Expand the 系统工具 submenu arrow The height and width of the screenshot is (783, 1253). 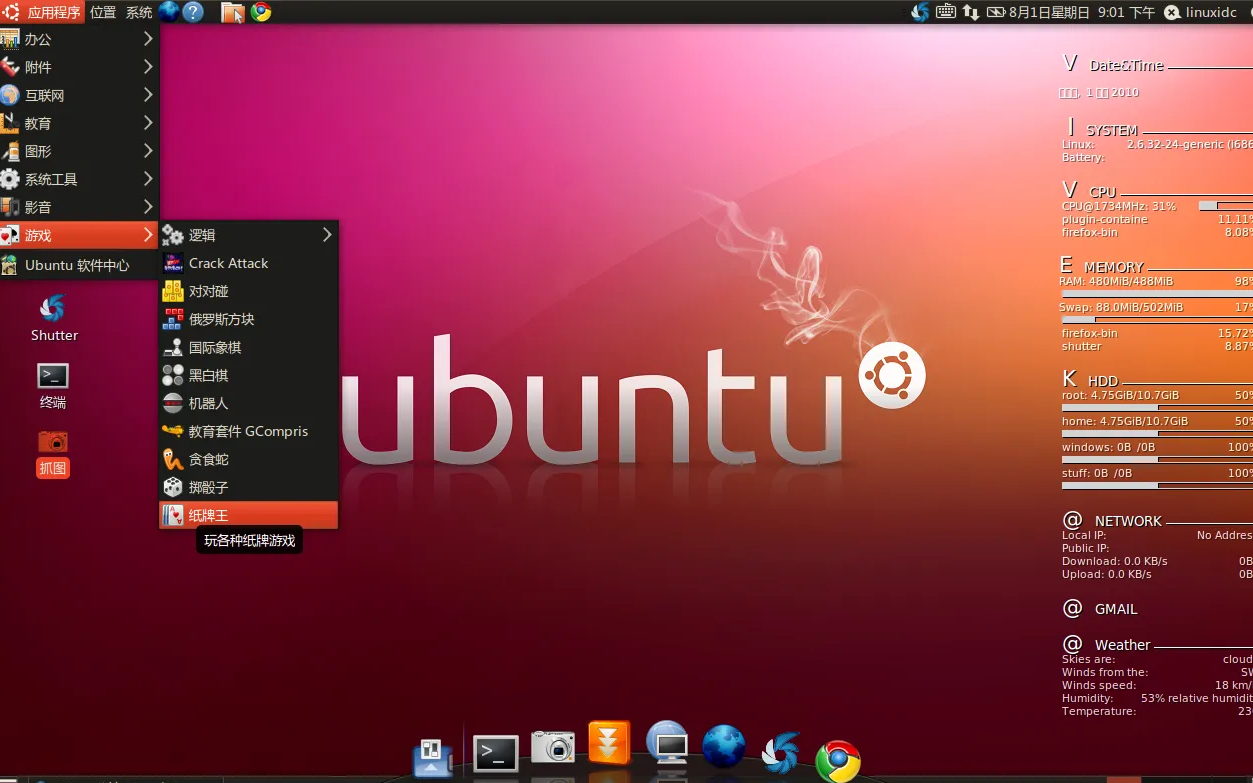tap(148, 179)
